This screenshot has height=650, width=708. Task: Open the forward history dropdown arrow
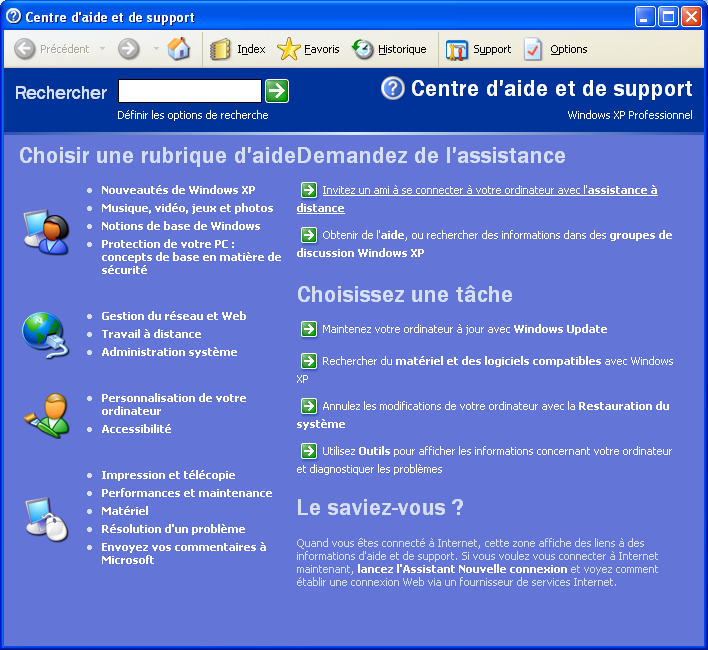point(156,49)
